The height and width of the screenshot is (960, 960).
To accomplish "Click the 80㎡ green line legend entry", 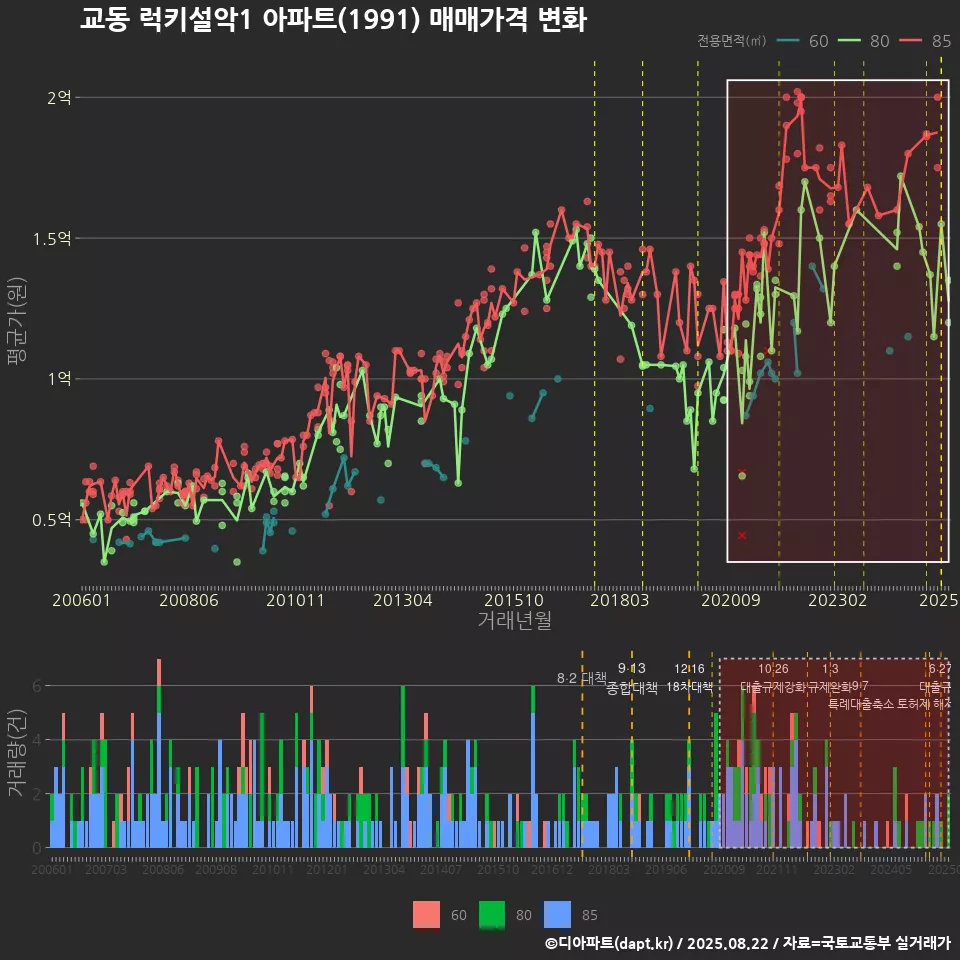I will pos(863,41).
